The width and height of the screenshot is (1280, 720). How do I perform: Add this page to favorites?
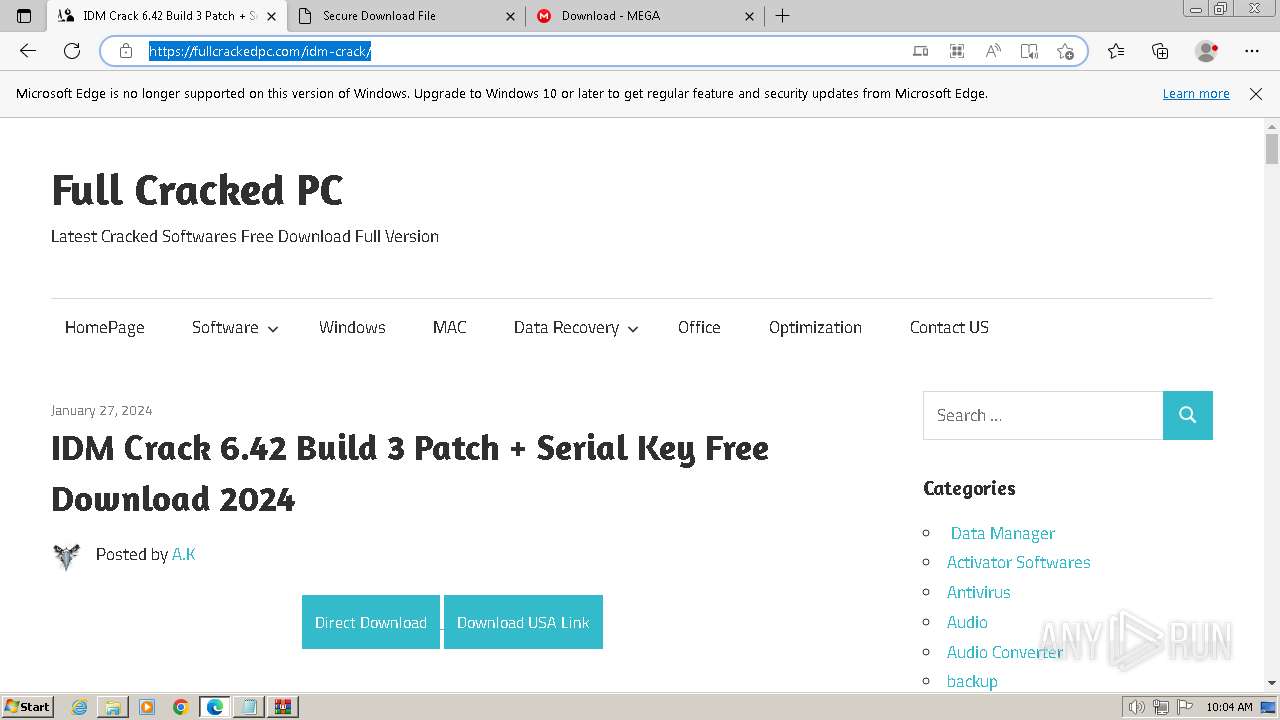pyautogui.click(x=1065, y=51)
